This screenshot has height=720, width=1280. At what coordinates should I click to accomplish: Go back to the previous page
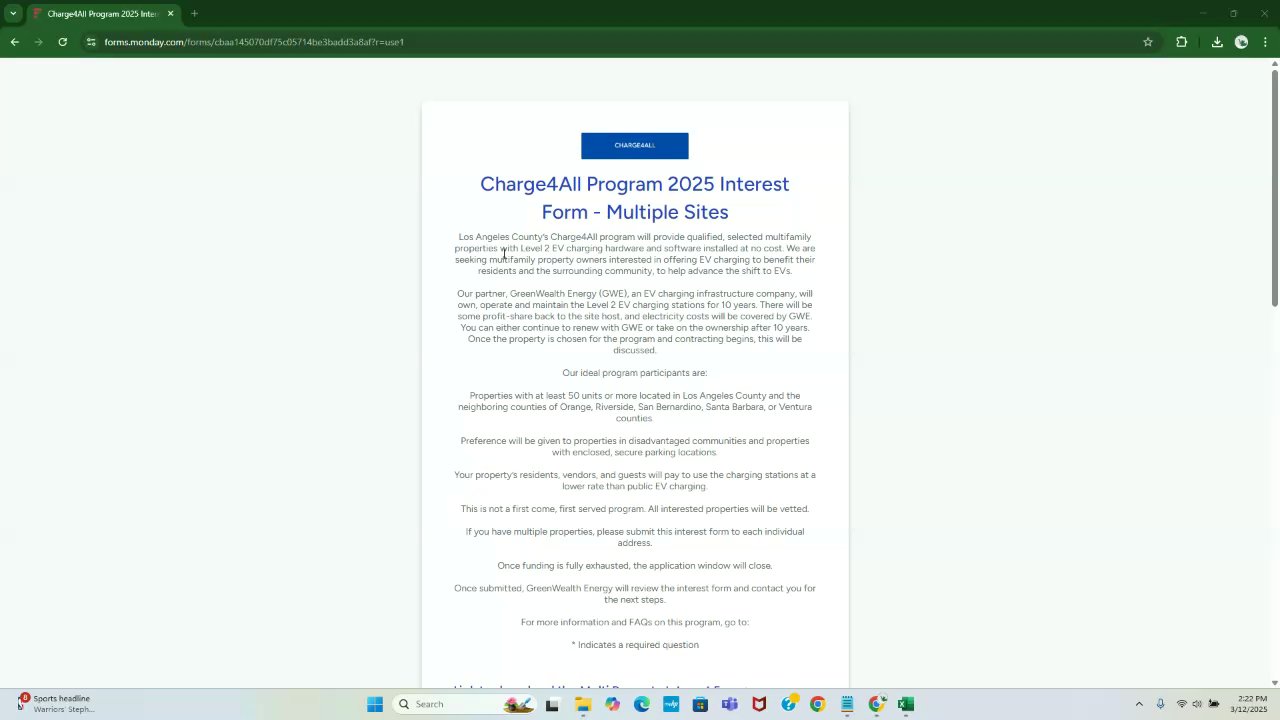point(14,42)
